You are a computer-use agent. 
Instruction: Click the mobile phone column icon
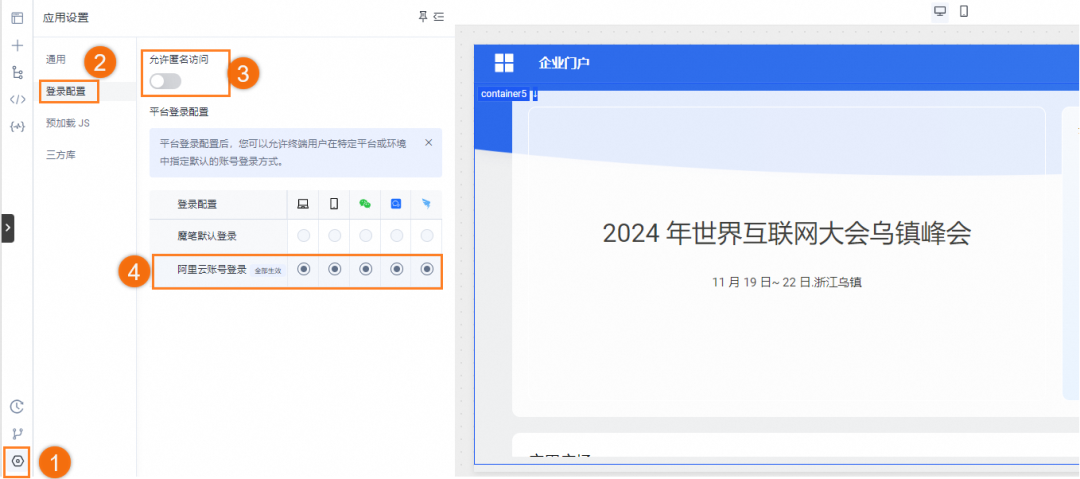(x=334, y=204)
